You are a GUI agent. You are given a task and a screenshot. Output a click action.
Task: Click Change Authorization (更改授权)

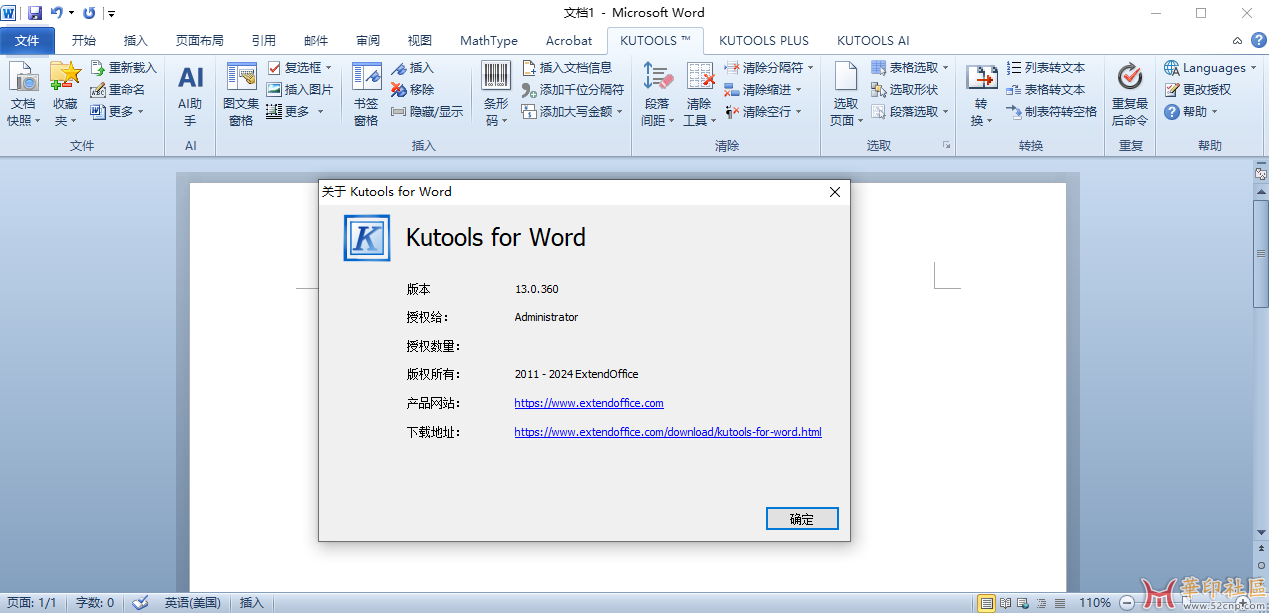[x=1197, y=90]
